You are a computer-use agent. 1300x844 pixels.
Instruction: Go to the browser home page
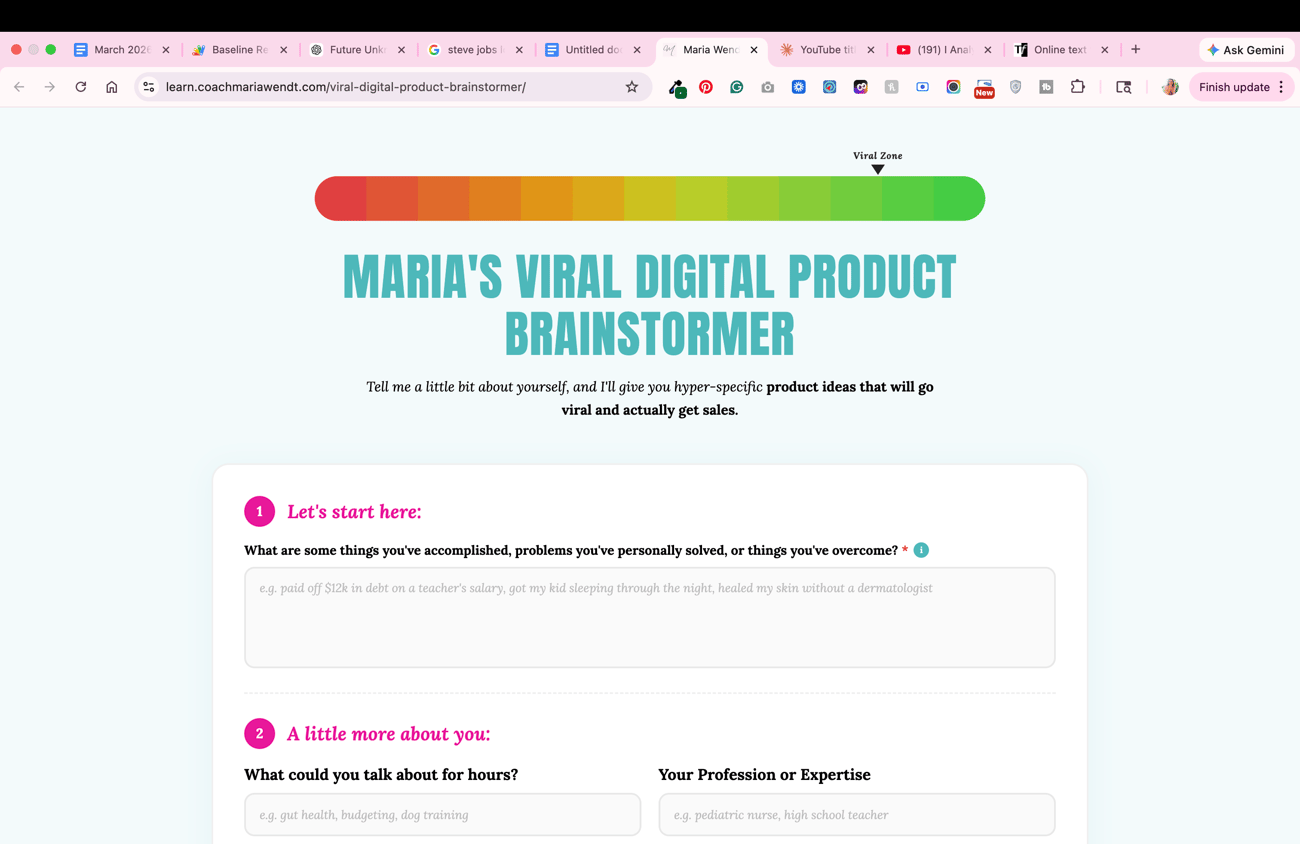(112, 87)
